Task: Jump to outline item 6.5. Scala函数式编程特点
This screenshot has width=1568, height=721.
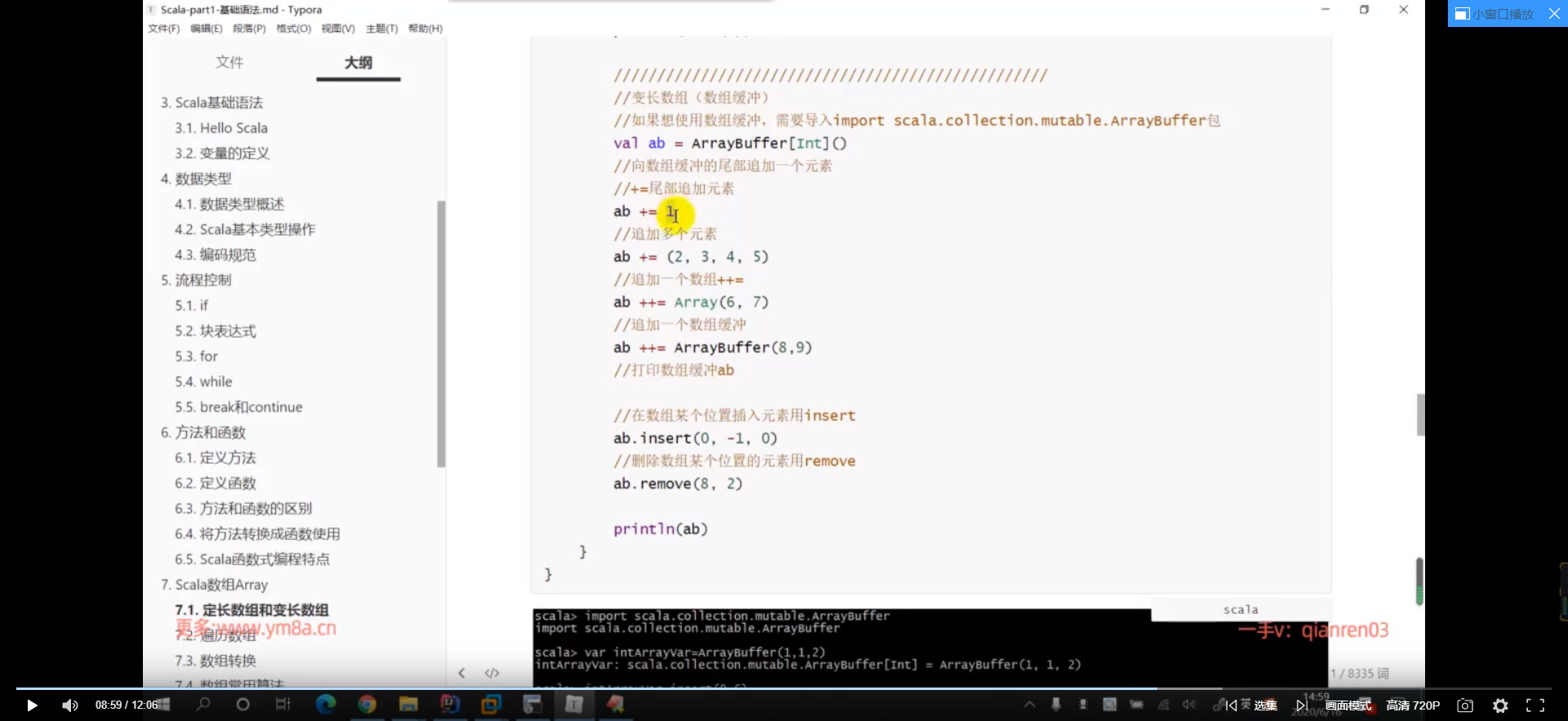Action: [252, 559]
